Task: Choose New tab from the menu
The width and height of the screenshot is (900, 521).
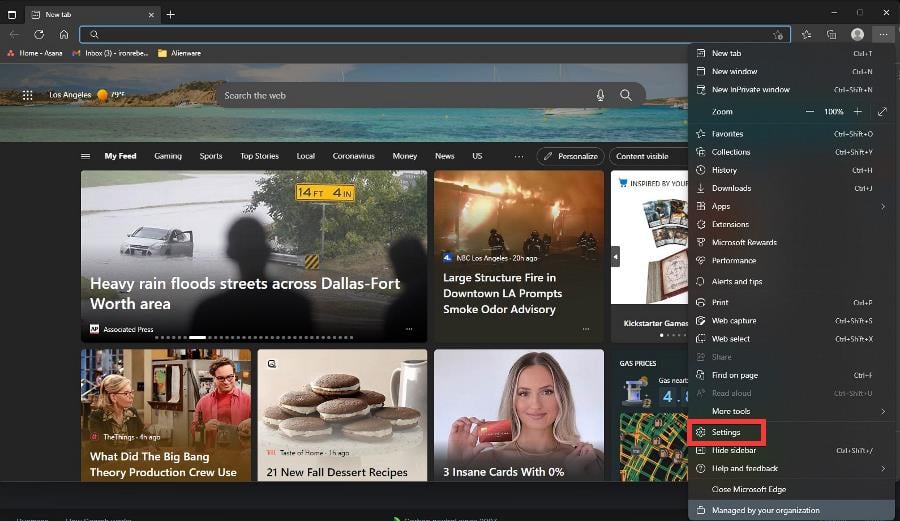Action: coord(792,53)
